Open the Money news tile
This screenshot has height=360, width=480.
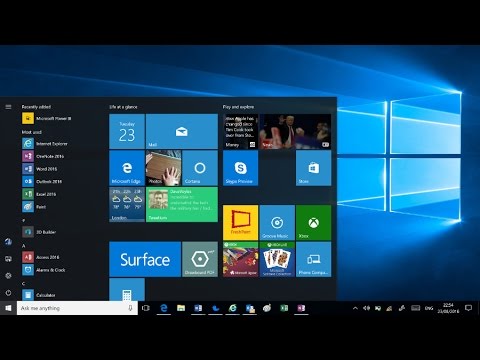click(x=240, y=131)
